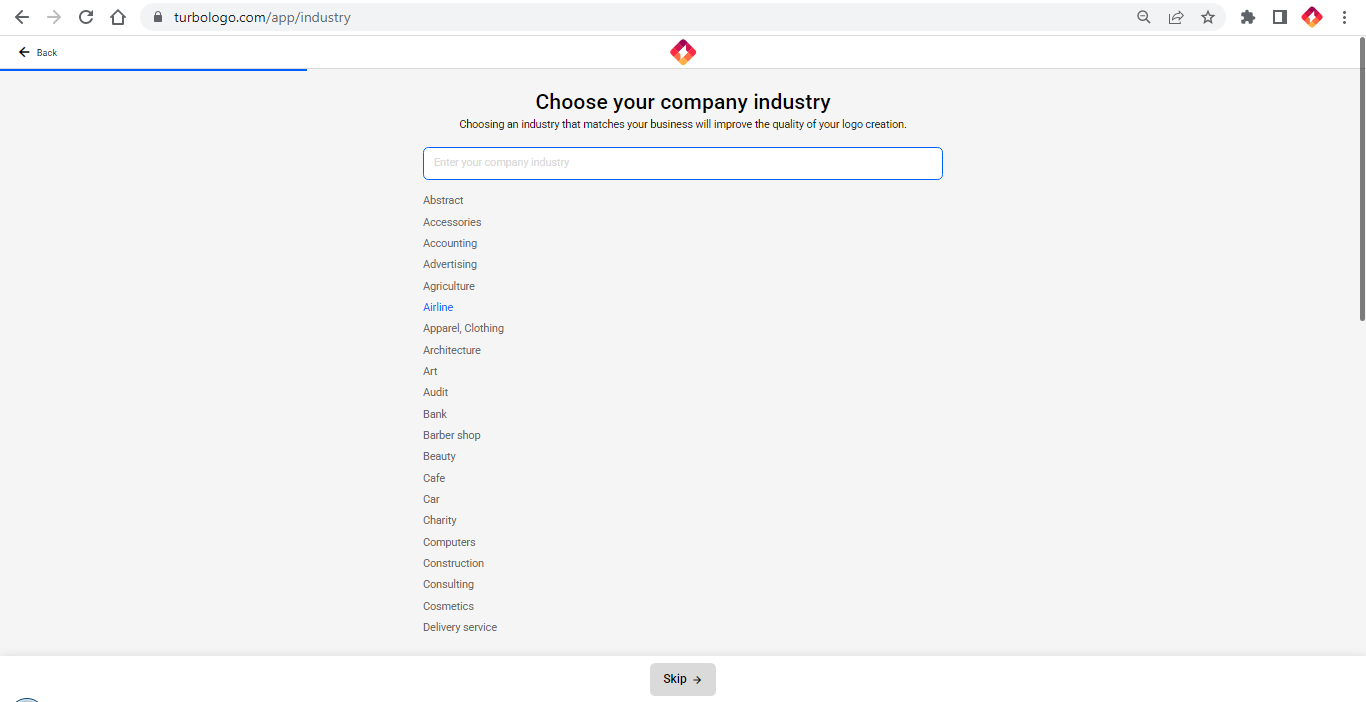Select the Airline industry option

click(x=438, y=307)
